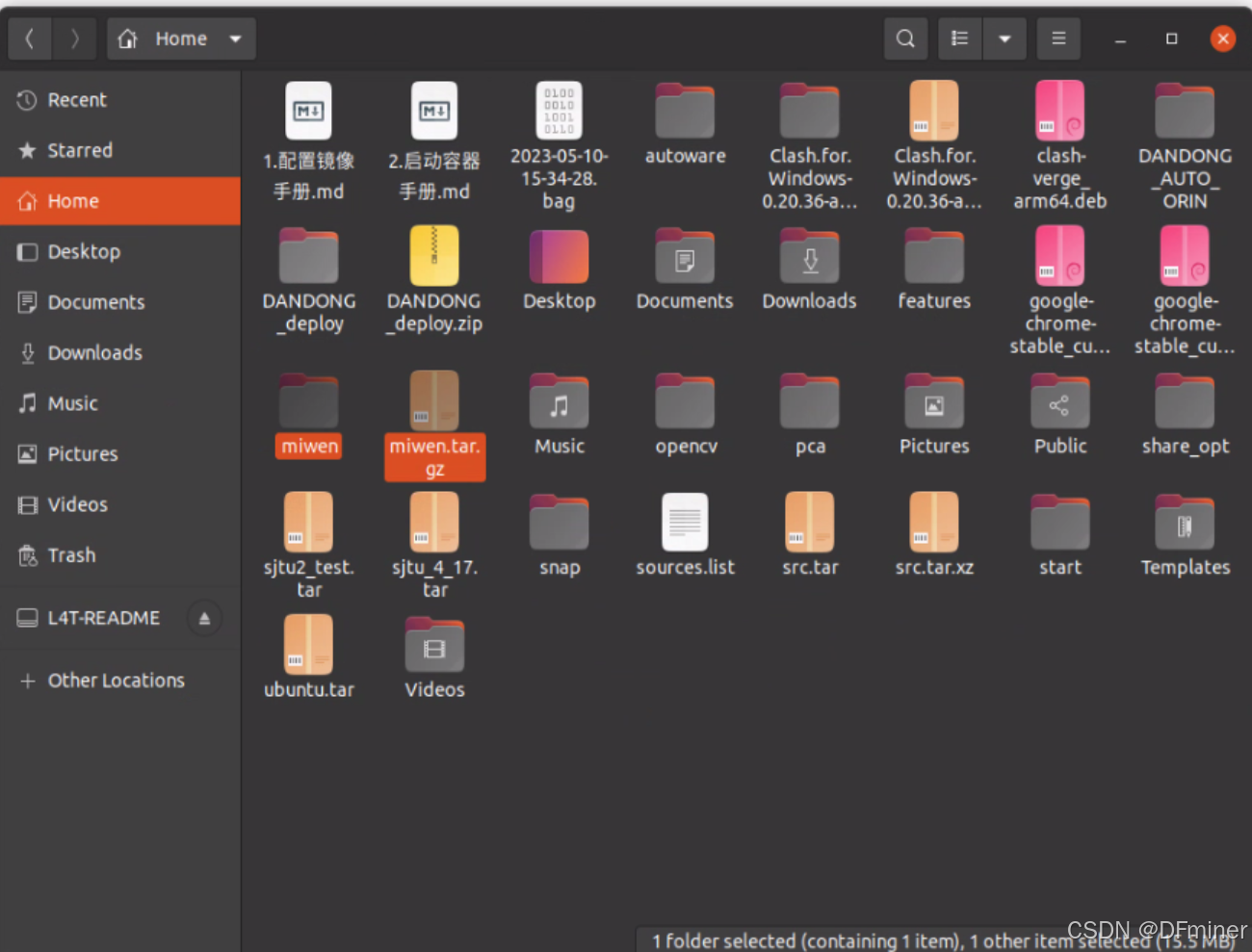Open Pictures in the sidebar

point(120,454)
